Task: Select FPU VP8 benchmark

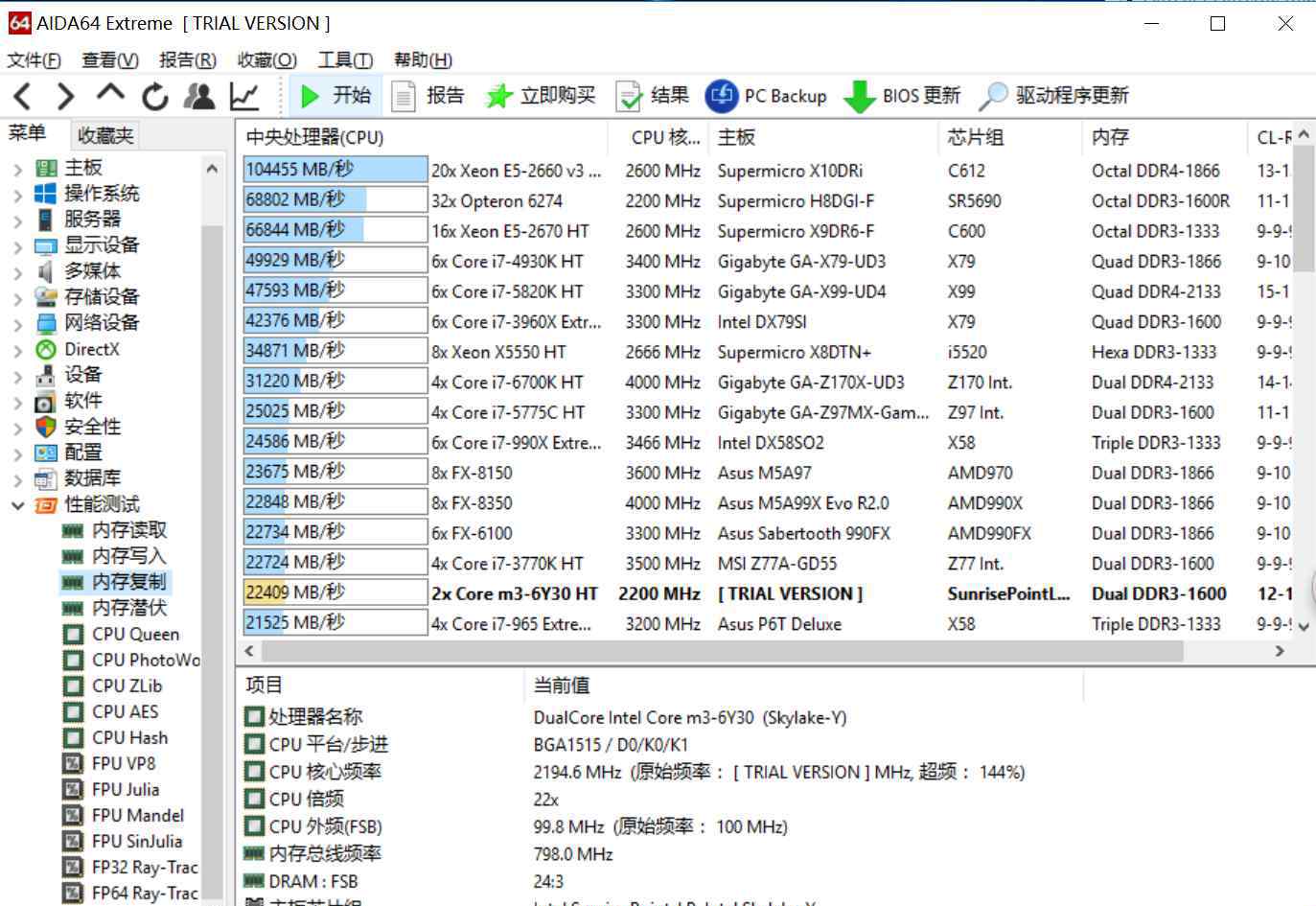Action: [x=123, y=763]
